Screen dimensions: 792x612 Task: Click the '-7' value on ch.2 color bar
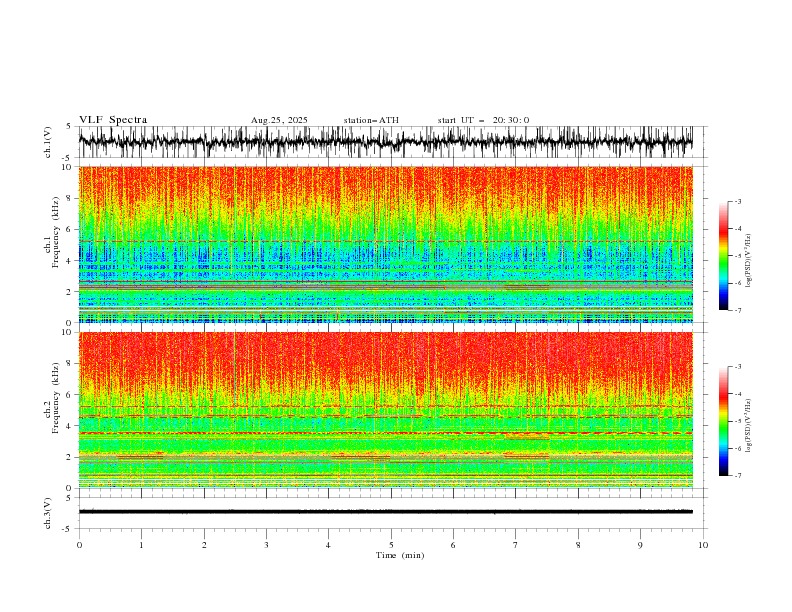point(738,476)
